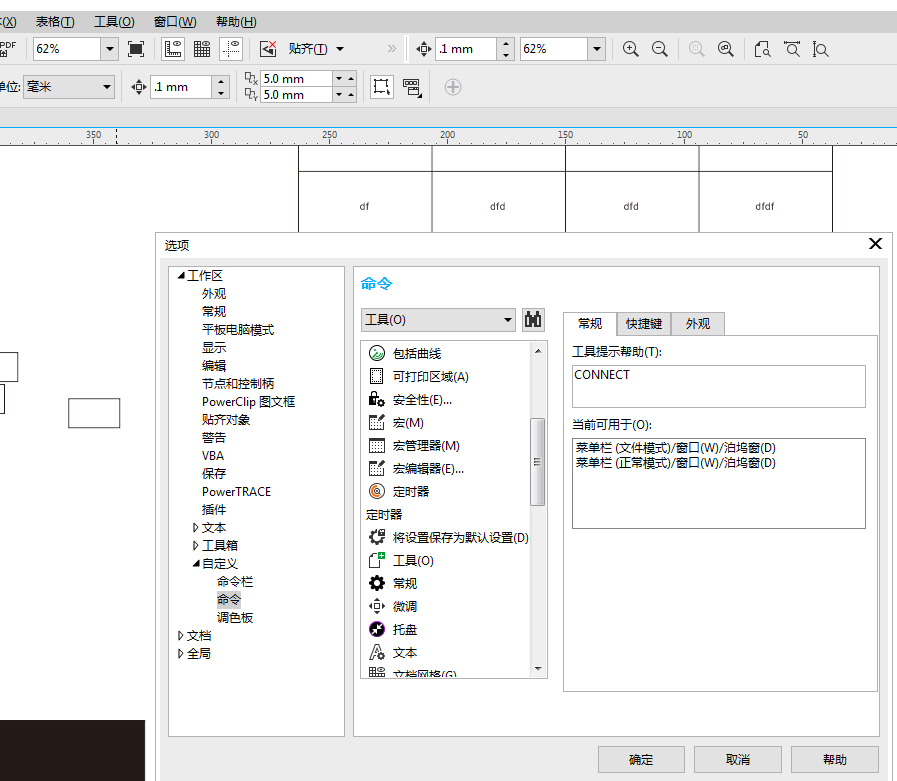Expand the 文本 tree node
The height and width of the screenshot is (781, 897).
click(x=196, y=528)
